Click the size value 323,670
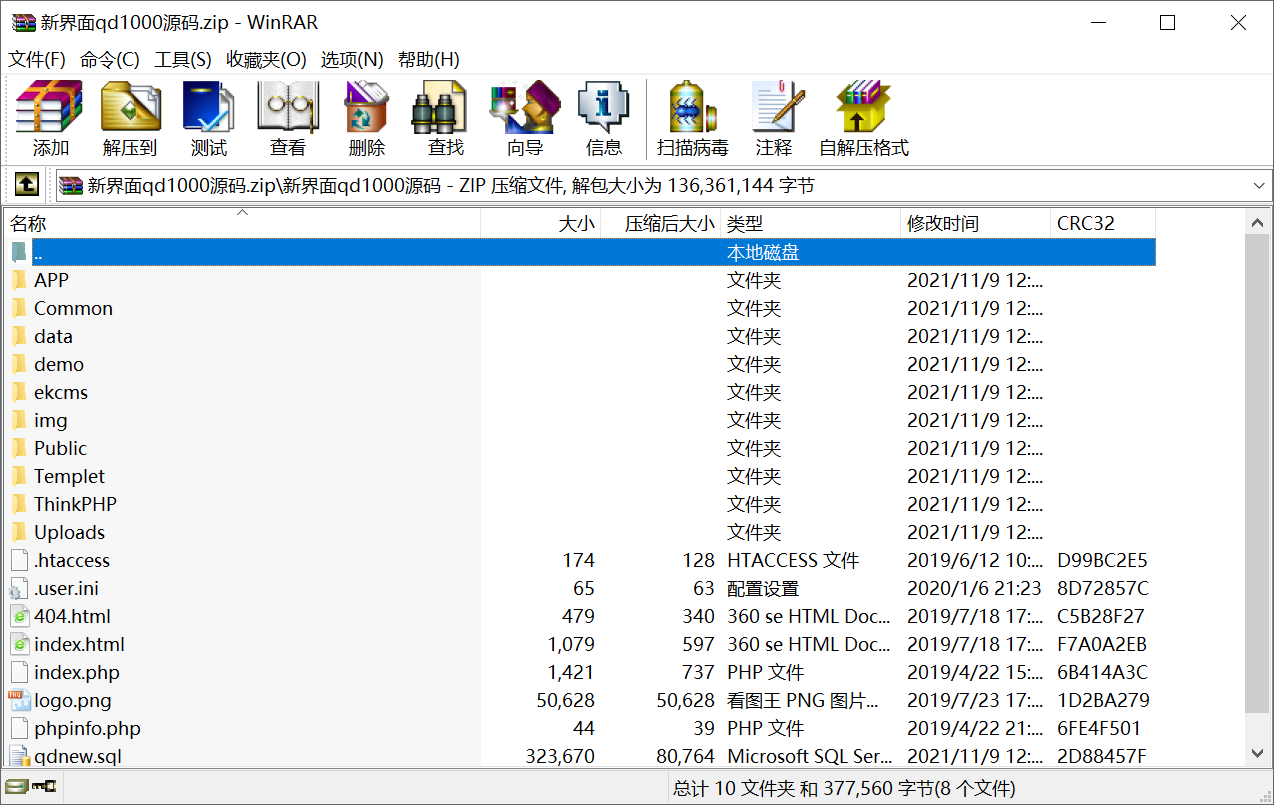Viewport: 1274px width, 805px height. click(x=560, y=757)
